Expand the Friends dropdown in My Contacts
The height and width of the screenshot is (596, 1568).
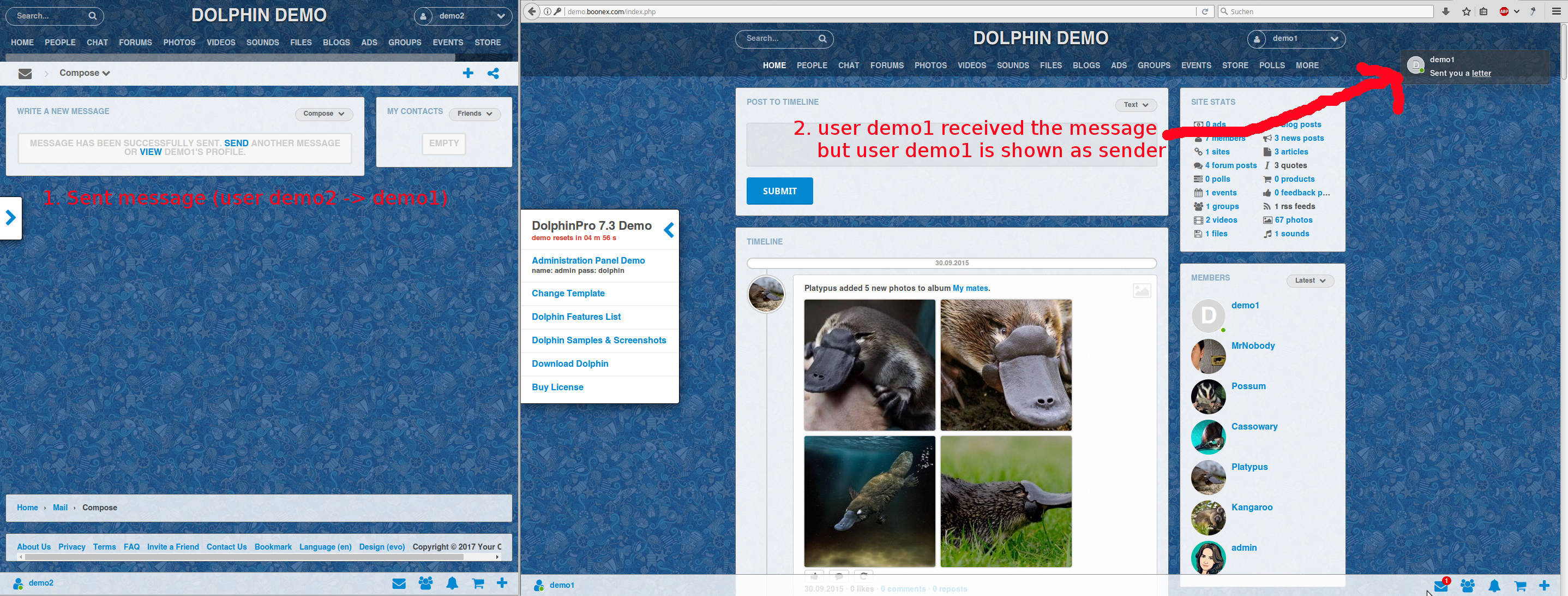pyautogui.click(x=475, y=114)
